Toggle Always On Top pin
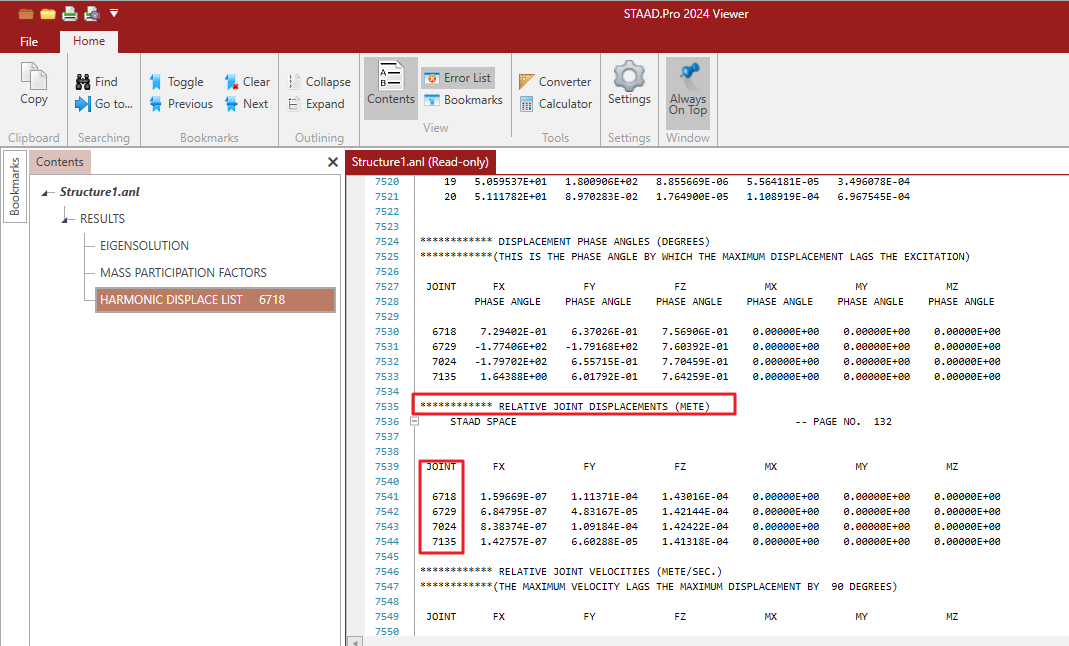Screen dimensions: 1069x646 [688, 88]
